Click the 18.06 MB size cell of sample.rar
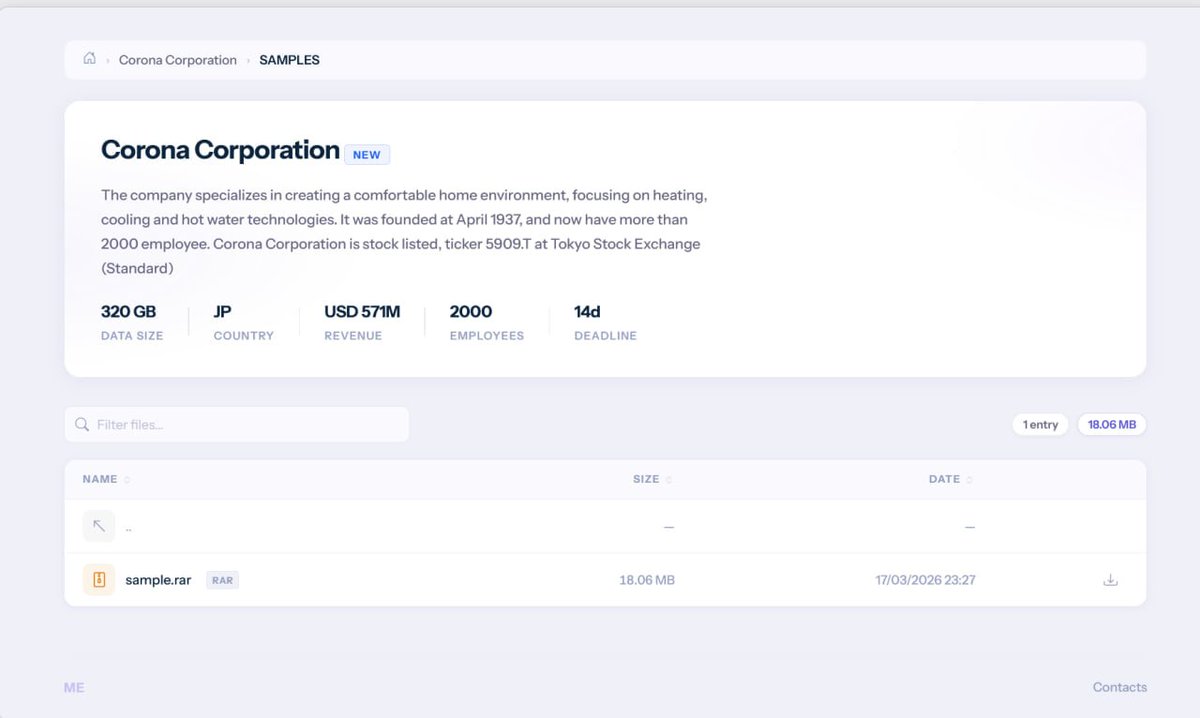Screen dimensions: 1200x718 (x=647, y=580)
